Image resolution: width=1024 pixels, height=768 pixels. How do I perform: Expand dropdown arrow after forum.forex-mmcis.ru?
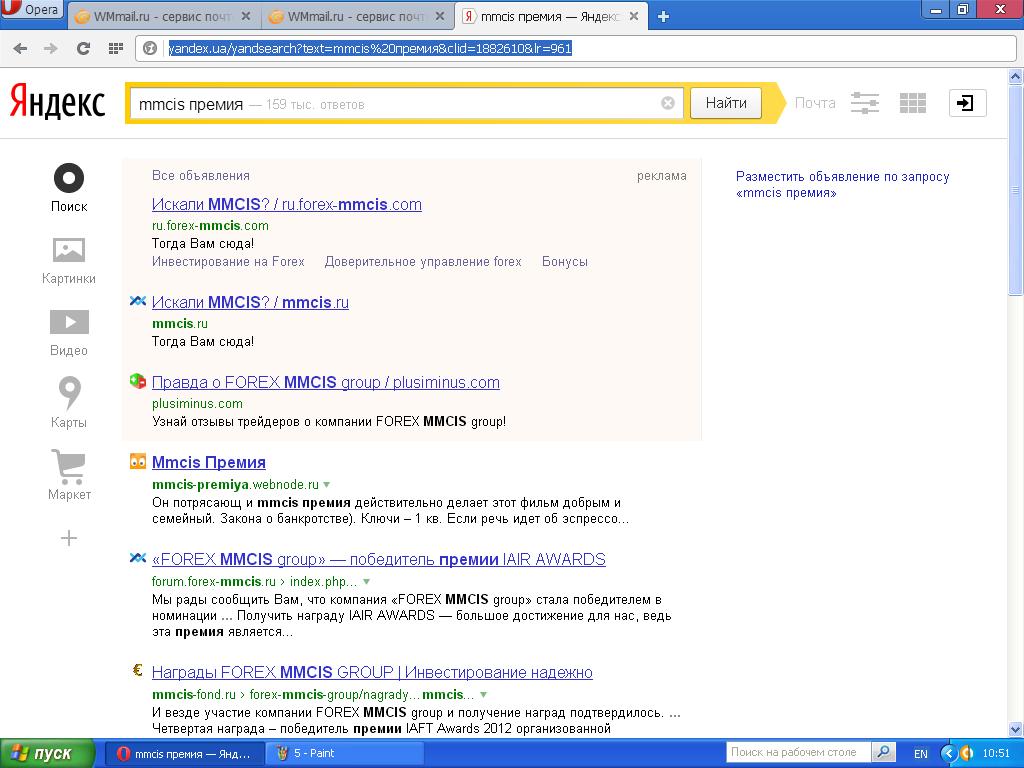point(366,581)
